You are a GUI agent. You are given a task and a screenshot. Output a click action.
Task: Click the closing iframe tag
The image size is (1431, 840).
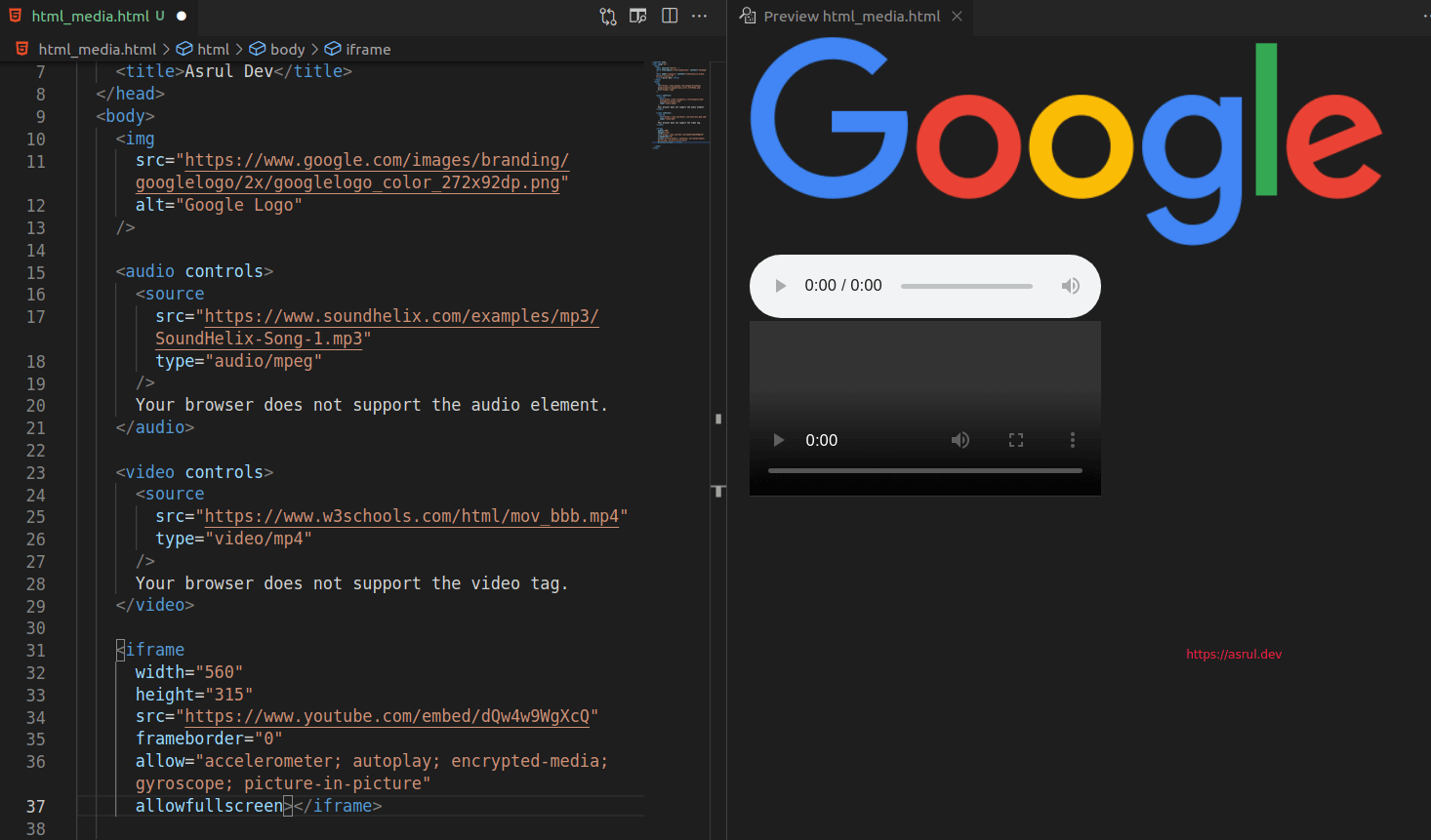(338, 806)
